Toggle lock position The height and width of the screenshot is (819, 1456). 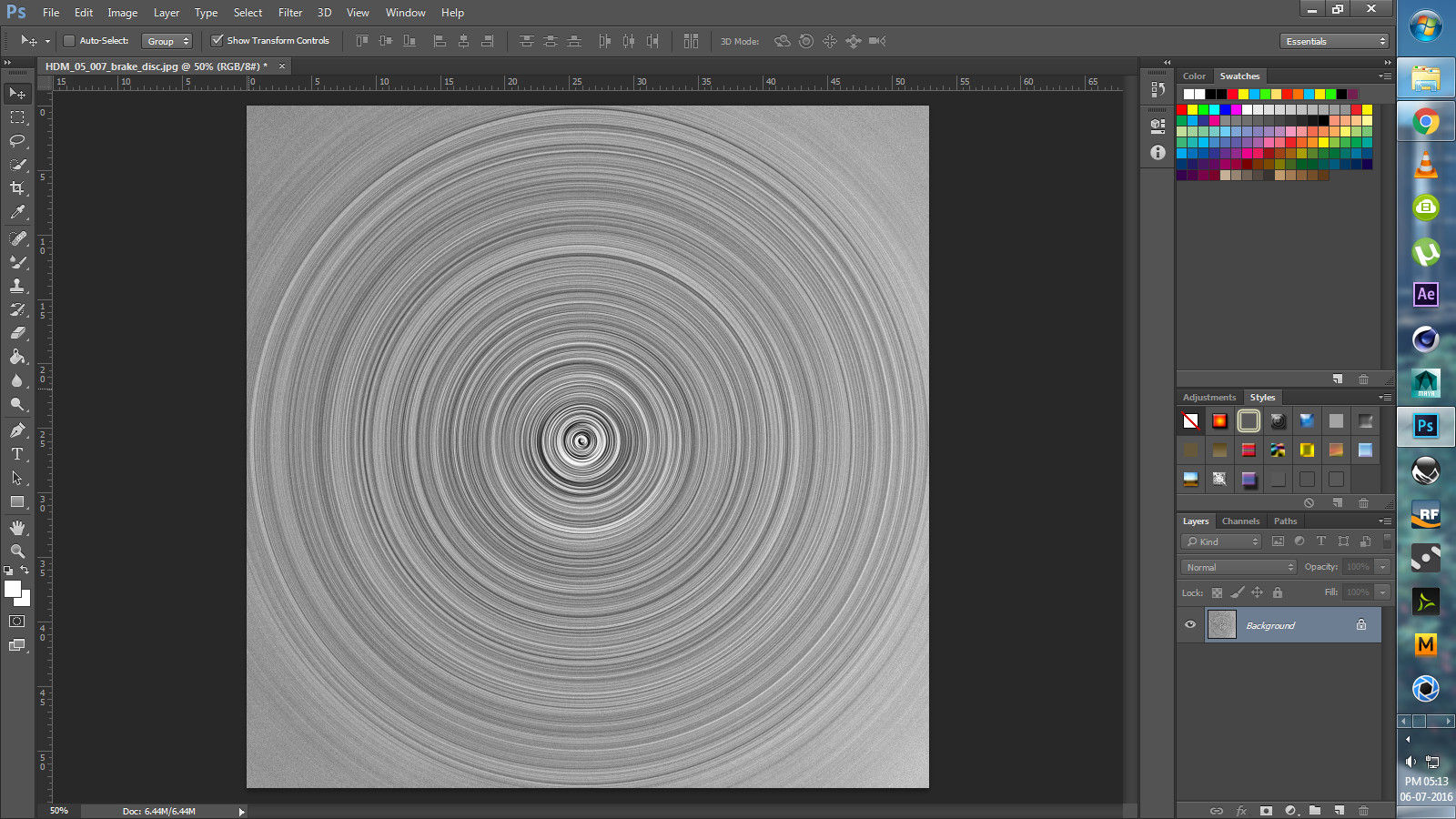pyautogui.click(x=1257, y=592)
